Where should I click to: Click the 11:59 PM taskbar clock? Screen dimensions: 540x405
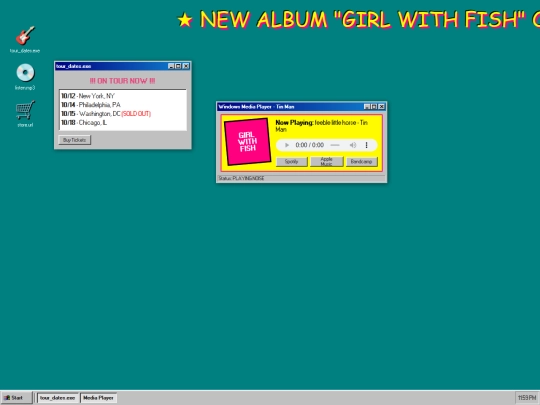coord(527,398)
